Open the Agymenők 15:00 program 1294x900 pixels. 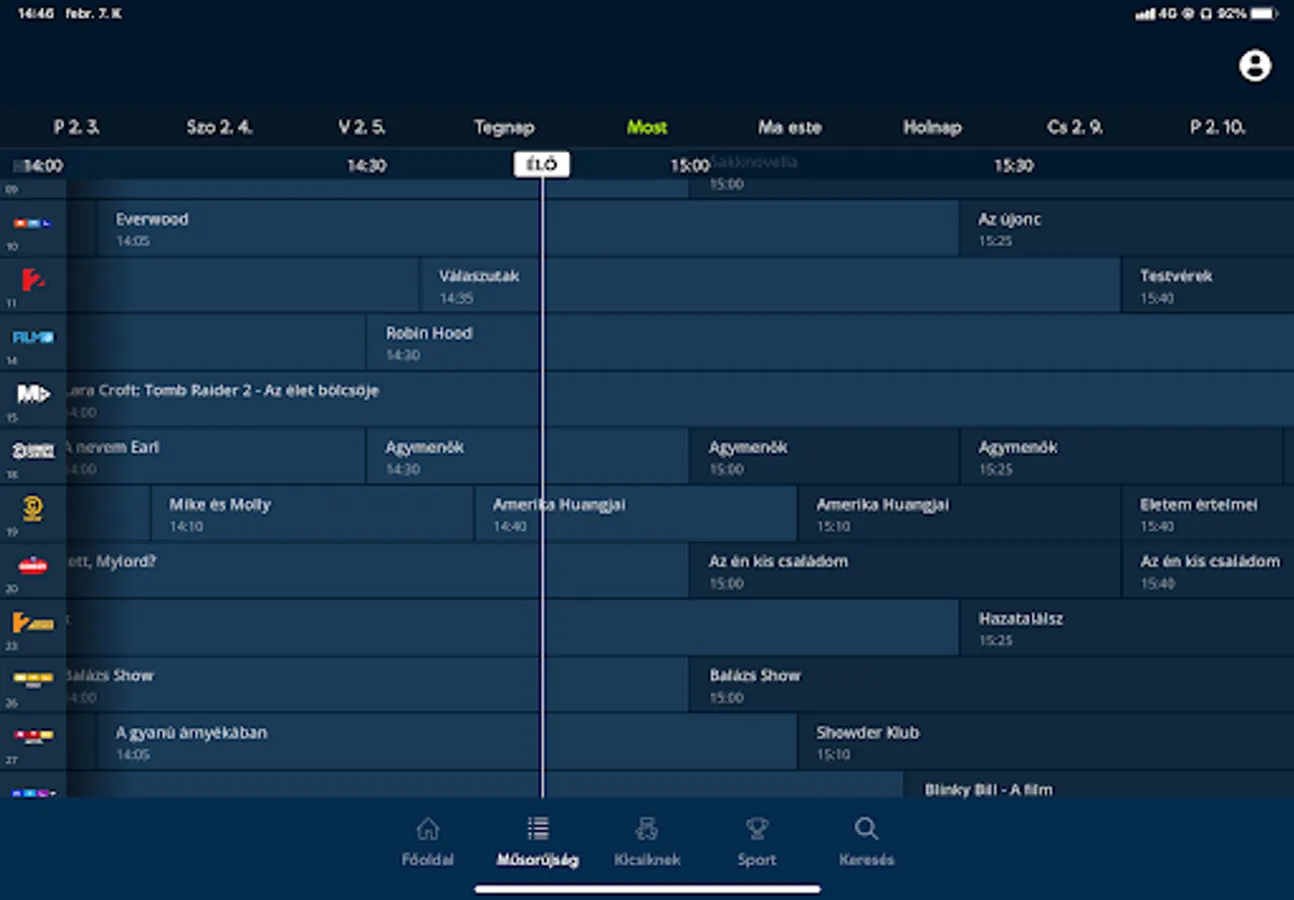point(824,456)
